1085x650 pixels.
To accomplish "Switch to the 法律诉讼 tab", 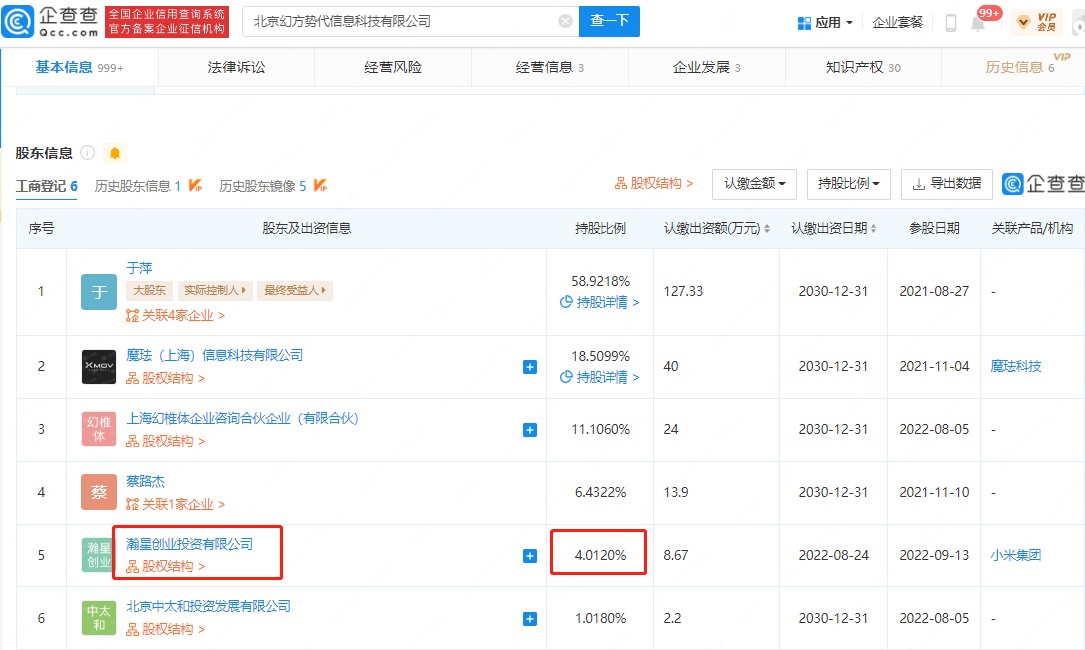I will 236,67.
